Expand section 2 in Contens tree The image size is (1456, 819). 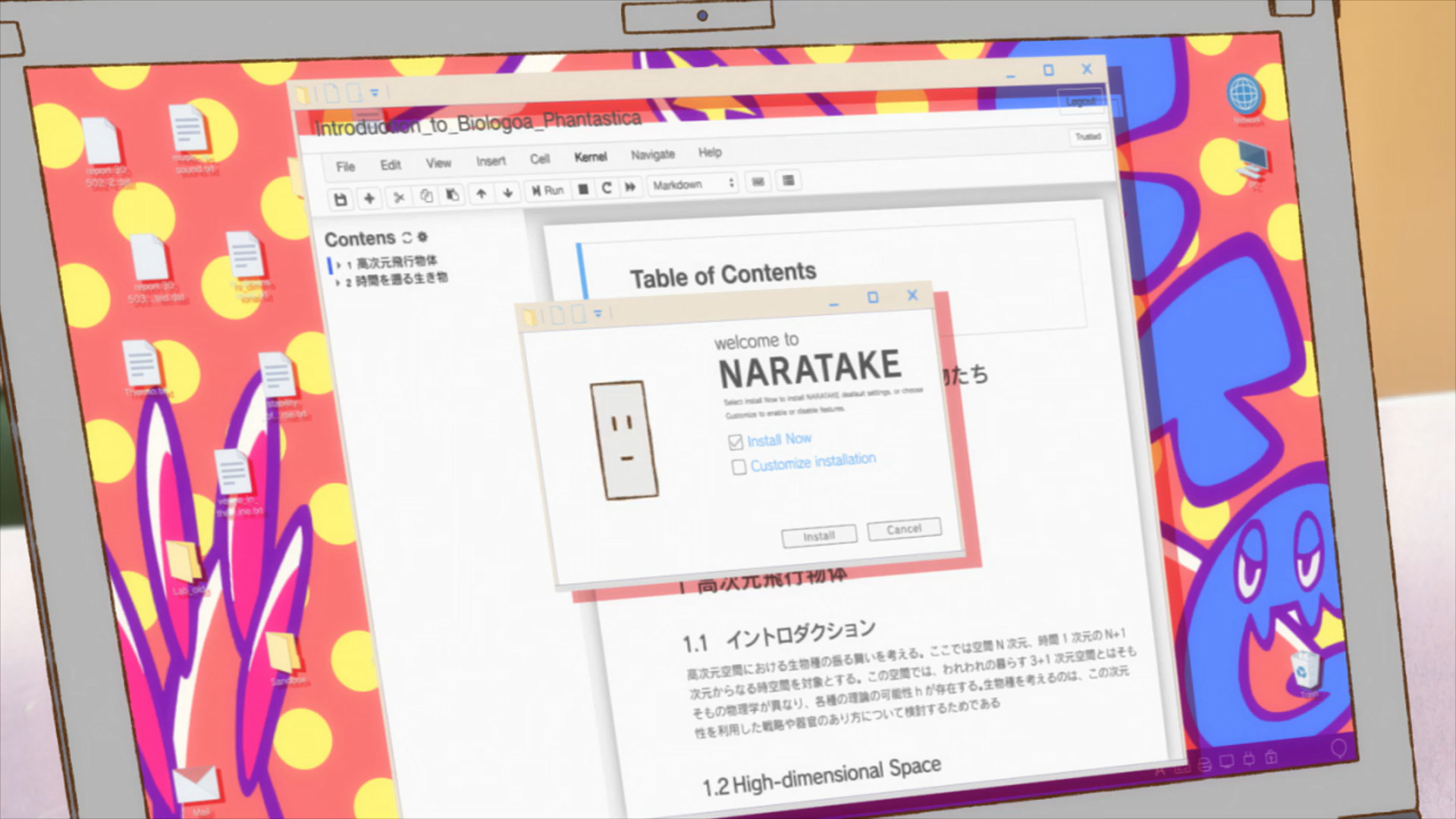click(x=337, y=282)
